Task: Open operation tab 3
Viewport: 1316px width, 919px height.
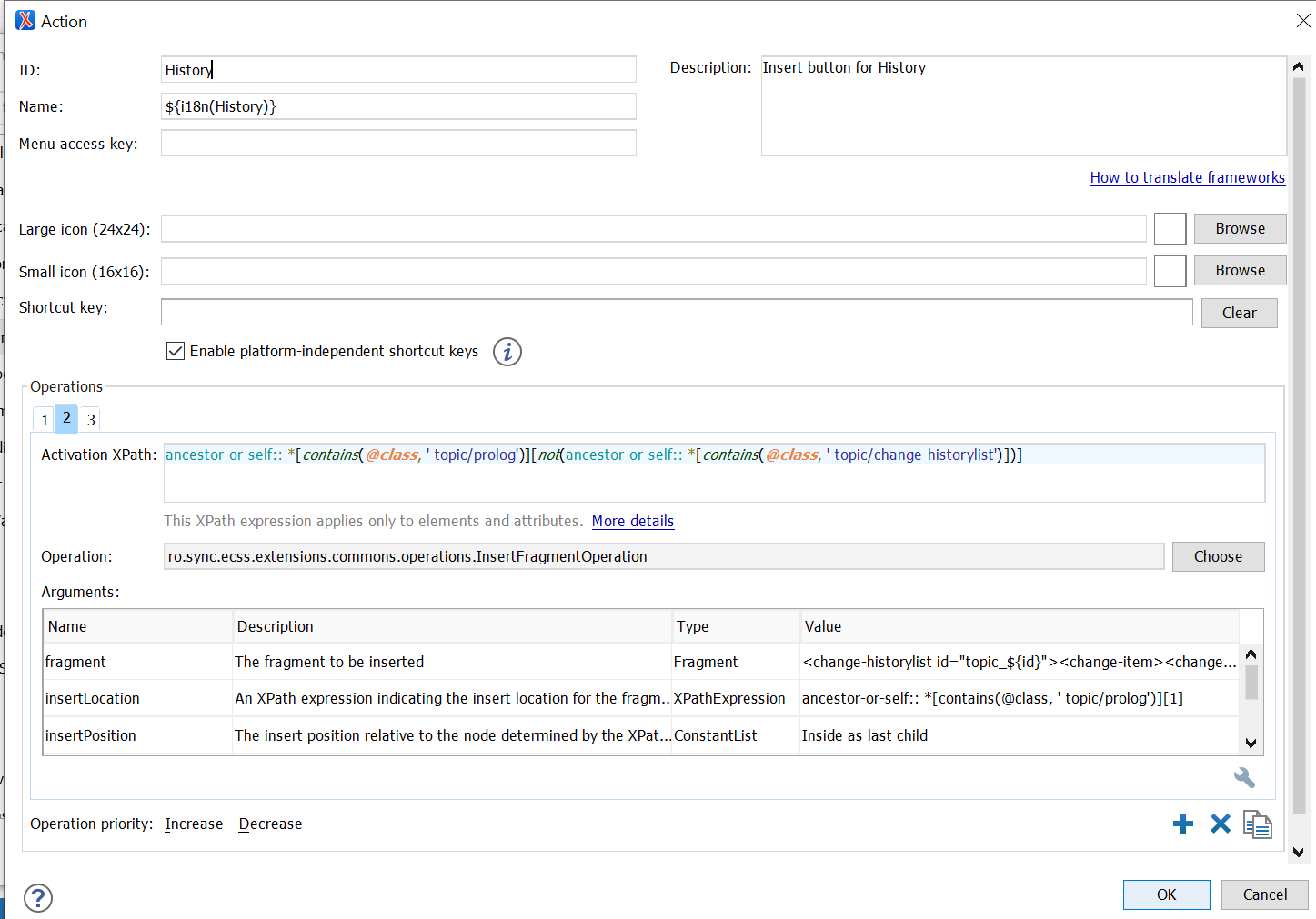Action: tap(91, 420)
